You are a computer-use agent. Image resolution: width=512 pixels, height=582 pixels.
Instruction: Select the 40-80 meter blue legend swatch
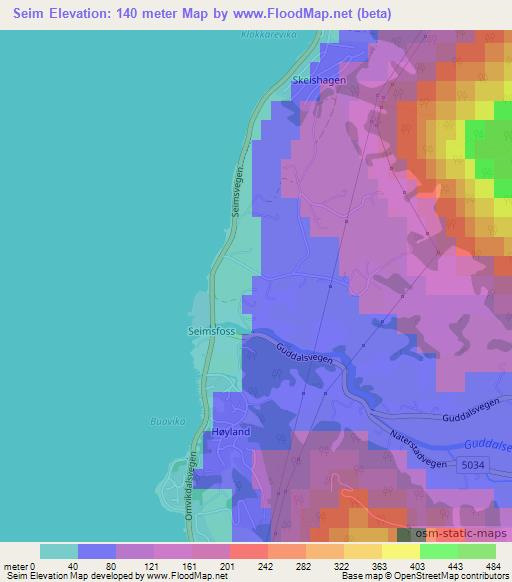97,552
